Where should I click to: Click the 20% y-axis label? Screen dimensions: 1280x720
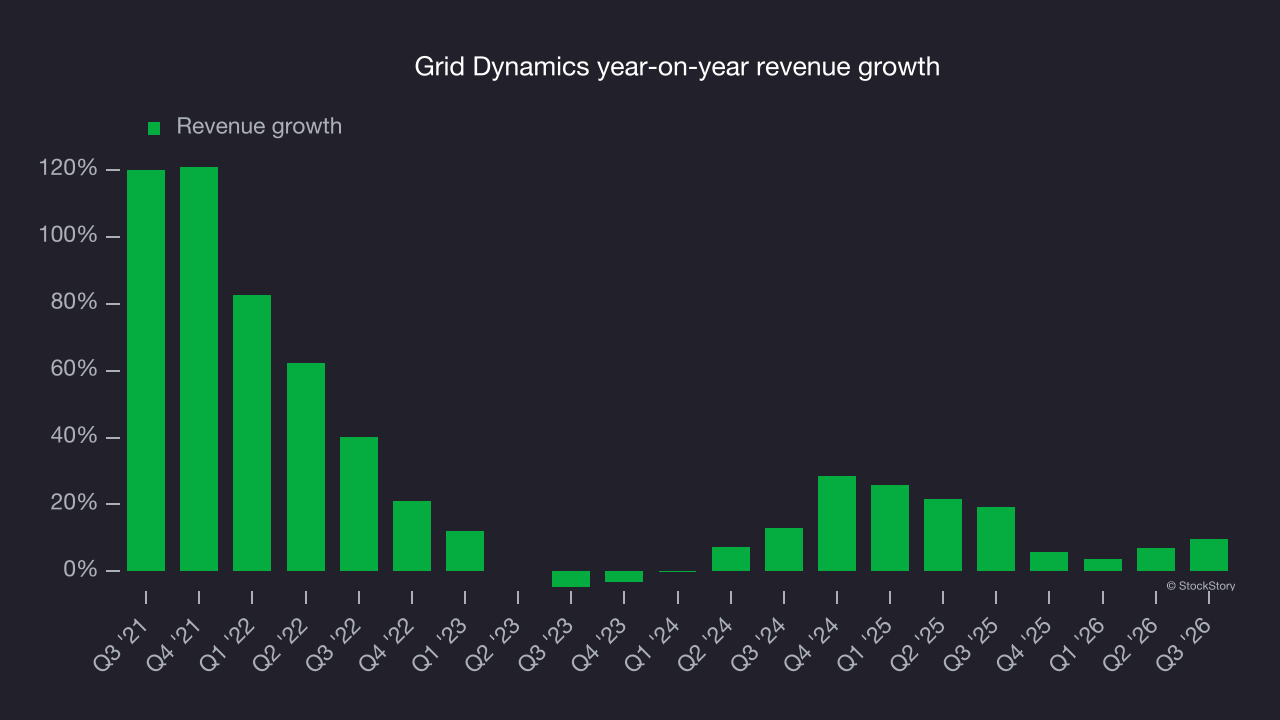tap(74, 504)
